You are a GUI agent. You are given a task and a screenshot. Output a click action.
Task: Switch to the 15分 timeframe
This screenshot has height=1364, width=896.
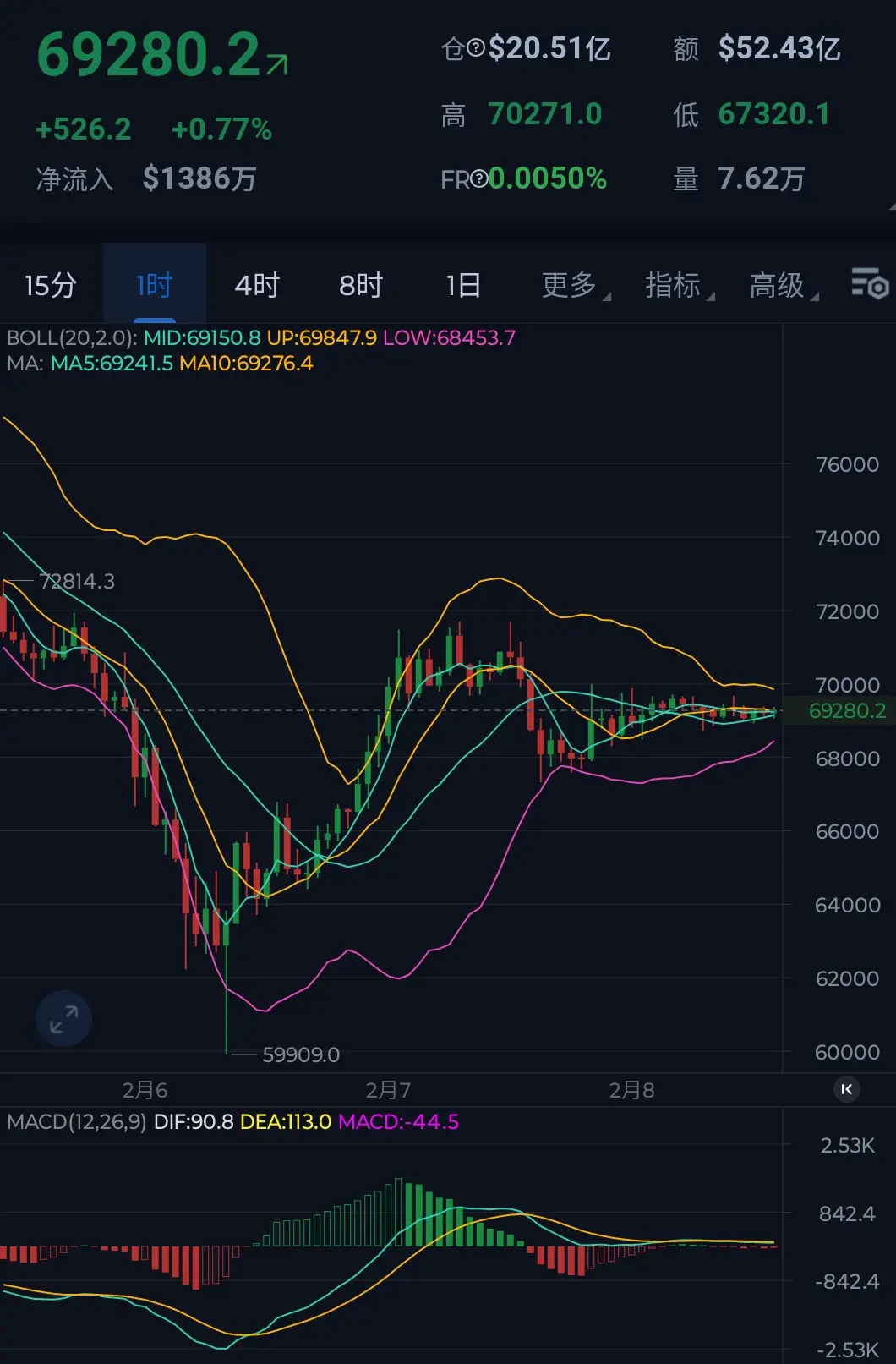coord(51,285)
